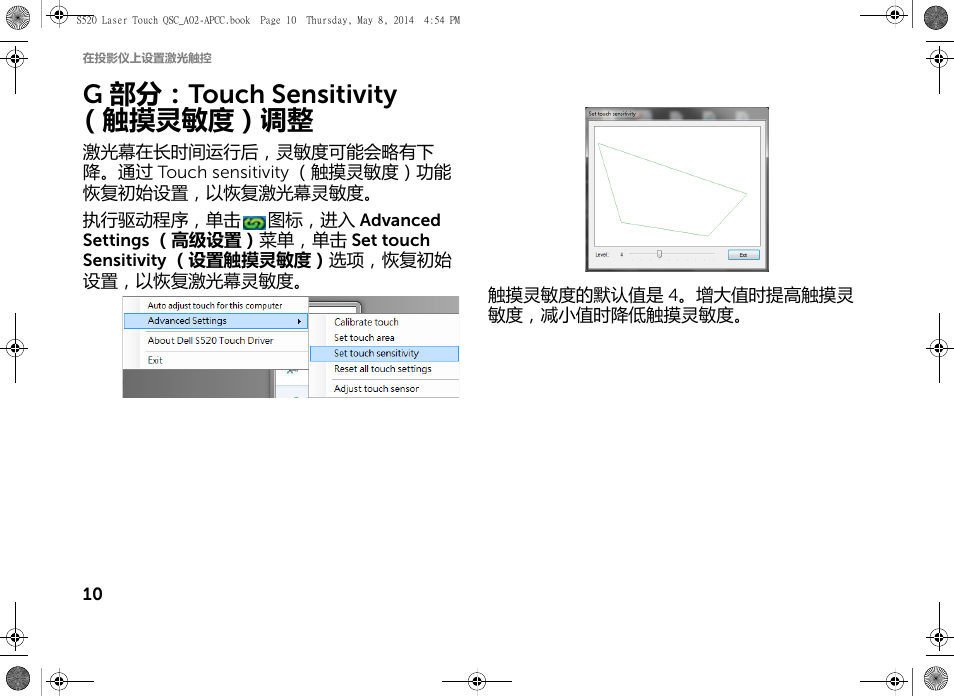Select the Set touch area option
This screenshot has height=697, width=954.
[364, 338]
